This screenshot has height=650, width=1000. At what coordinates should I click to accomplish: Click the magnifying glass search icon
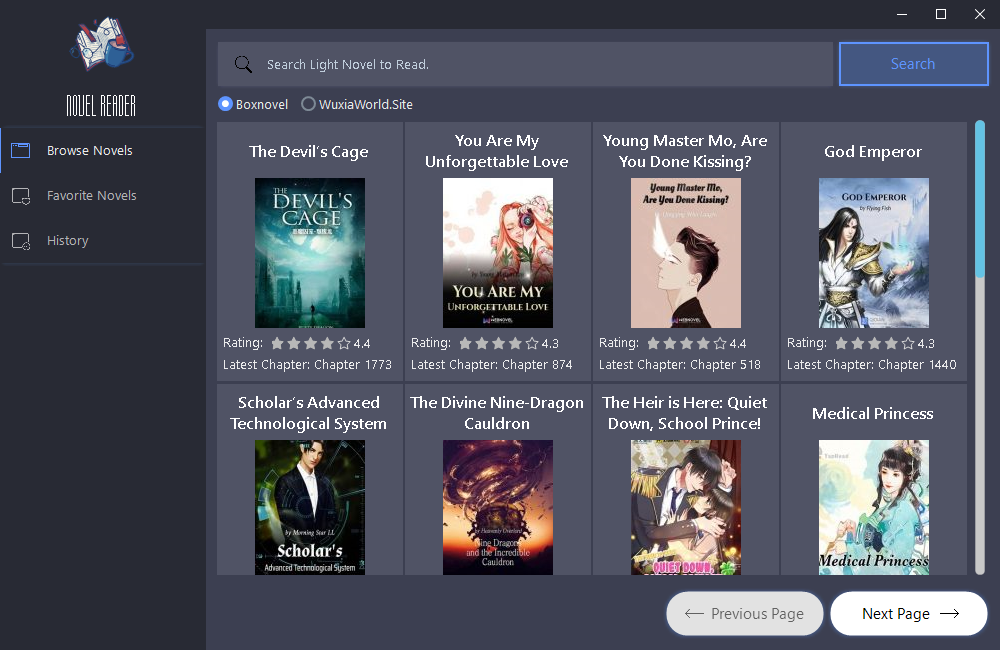coord(243,64)
